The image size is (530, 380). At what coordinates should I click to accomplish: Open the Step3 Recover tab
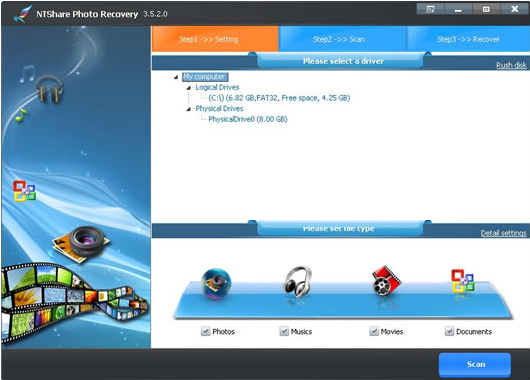[468, 39]
